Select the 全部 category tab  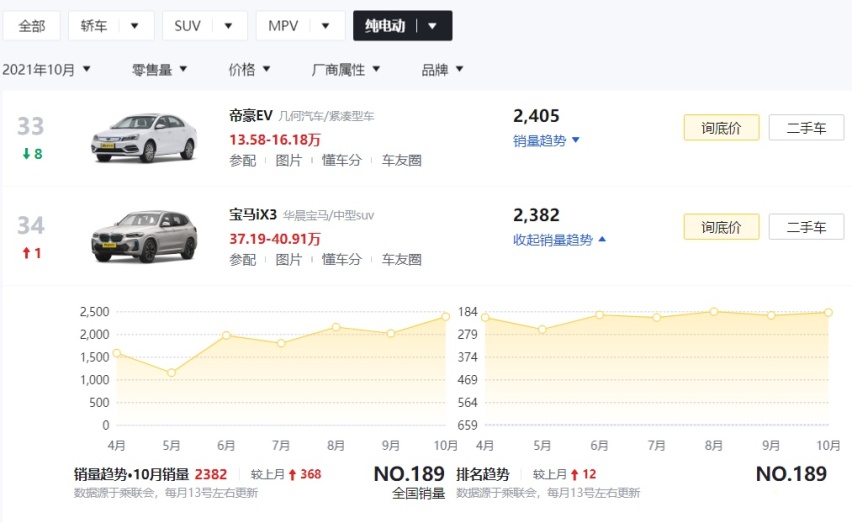pos(32,26)
